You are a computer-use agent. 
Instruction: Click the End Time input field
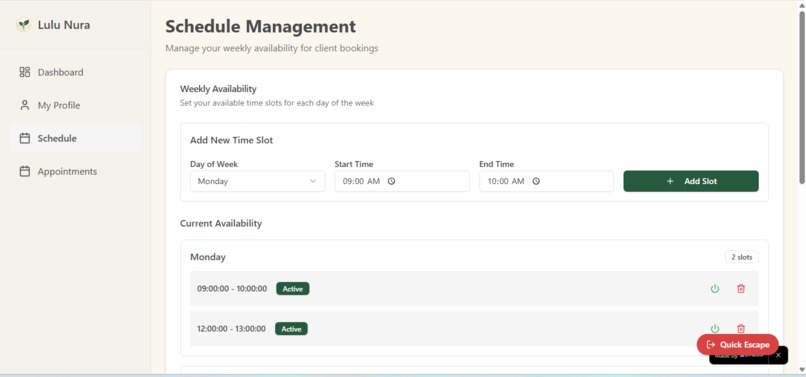click(546, 181)
